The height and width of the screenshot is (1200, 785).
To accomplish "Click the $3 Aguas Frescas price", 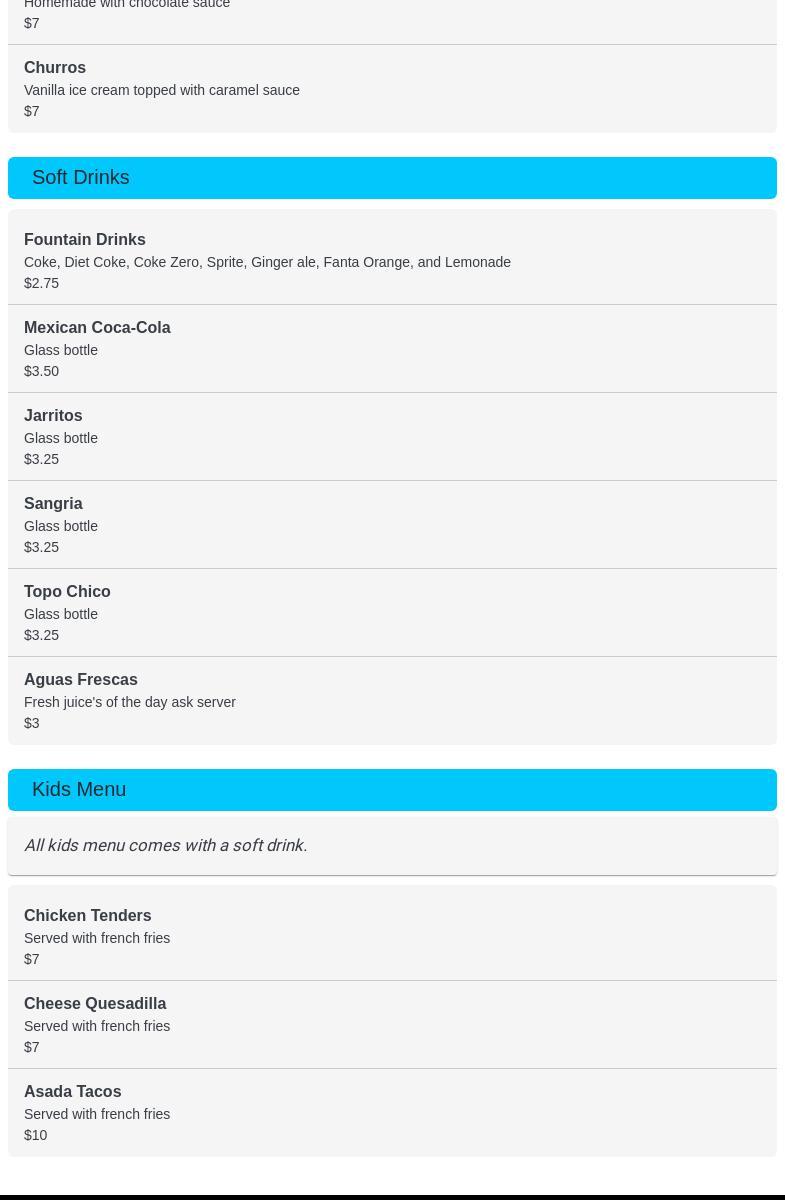I will [32, 724].
